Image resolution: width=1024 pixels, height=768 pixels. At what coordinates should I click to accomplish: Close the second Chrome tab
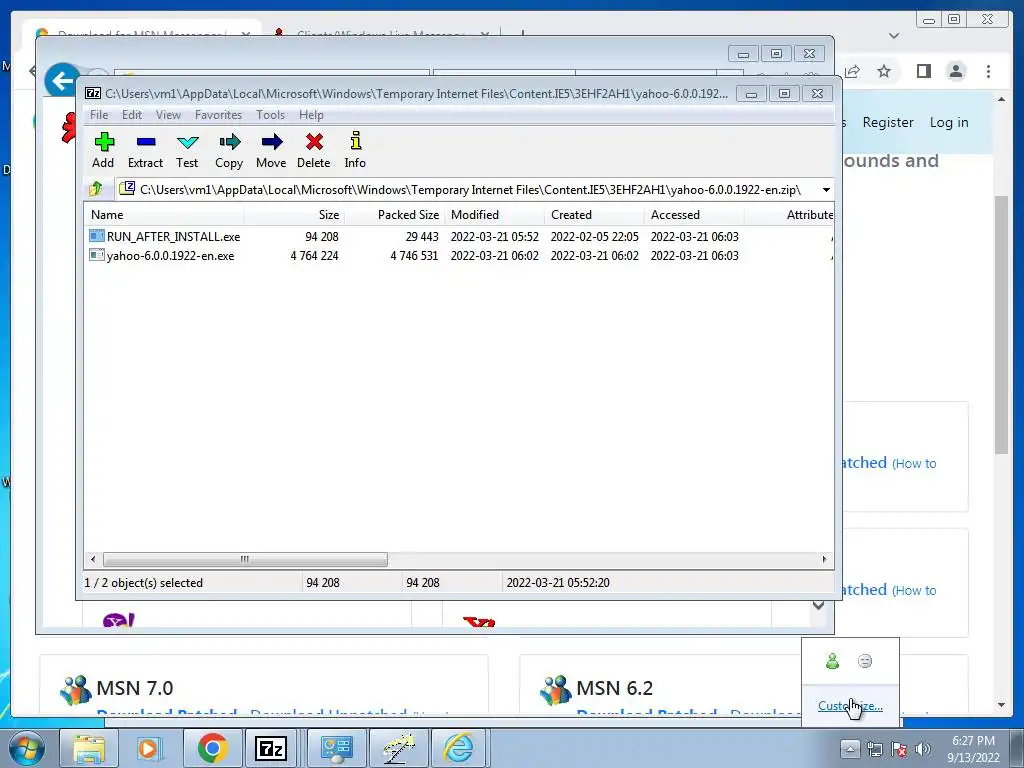pyautogui.click(x=485, y=34)
